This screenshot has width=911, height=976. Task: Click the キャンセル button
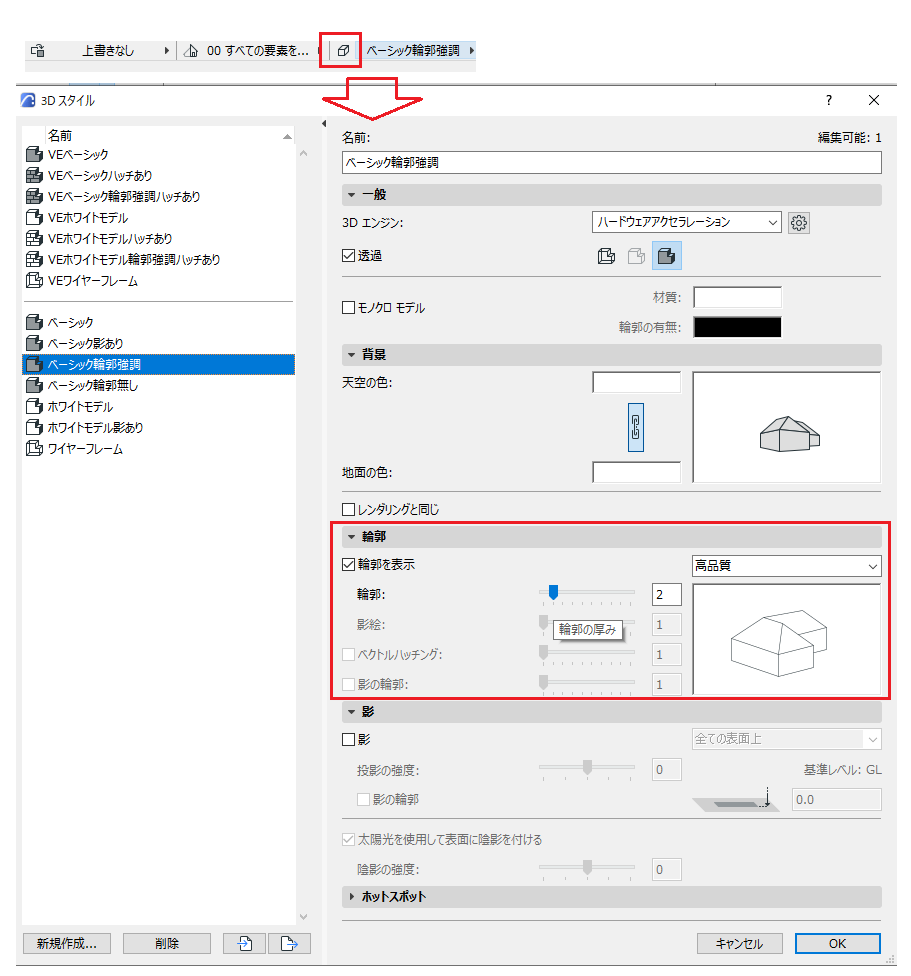coord(739,944)
